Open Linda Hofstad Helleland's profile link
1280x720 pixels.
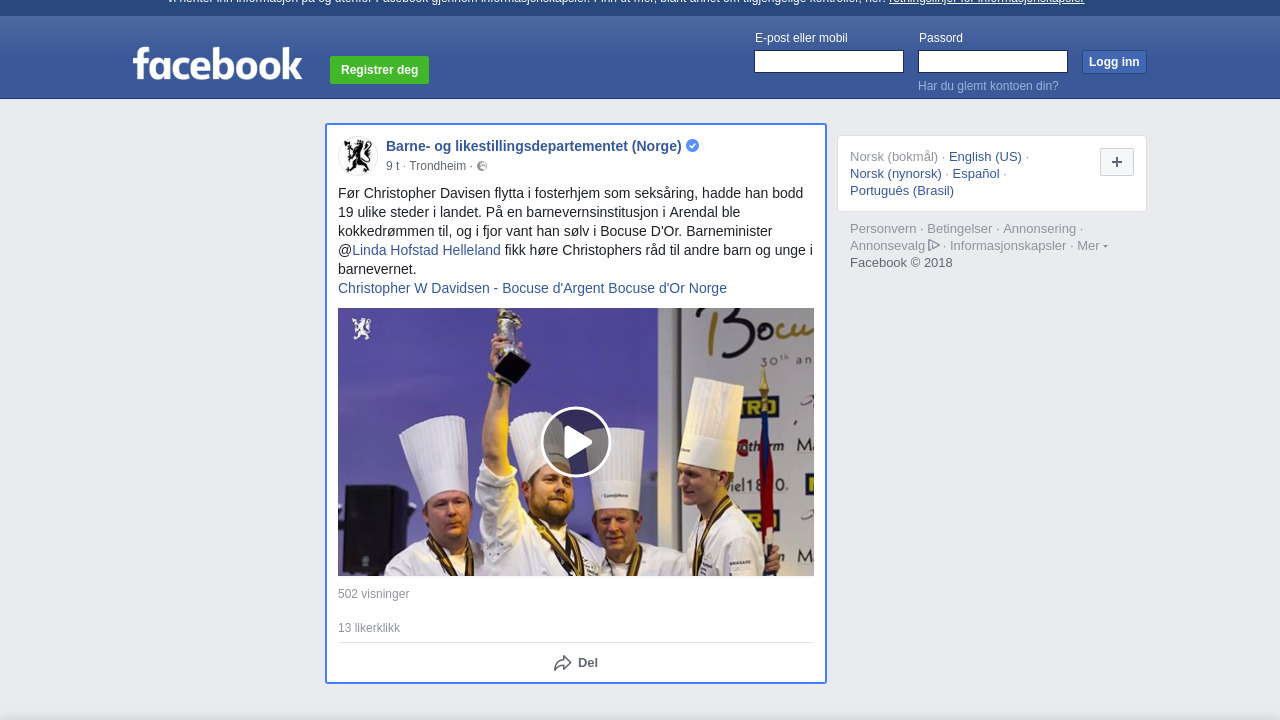coord(426,250)
